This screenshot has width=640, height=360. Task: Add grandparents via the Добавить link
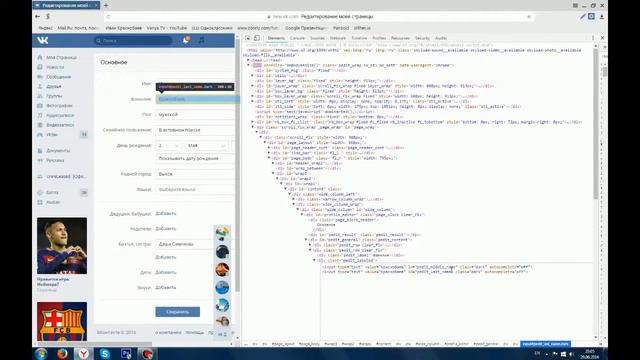pyautogui.click(x=166, y=213)
